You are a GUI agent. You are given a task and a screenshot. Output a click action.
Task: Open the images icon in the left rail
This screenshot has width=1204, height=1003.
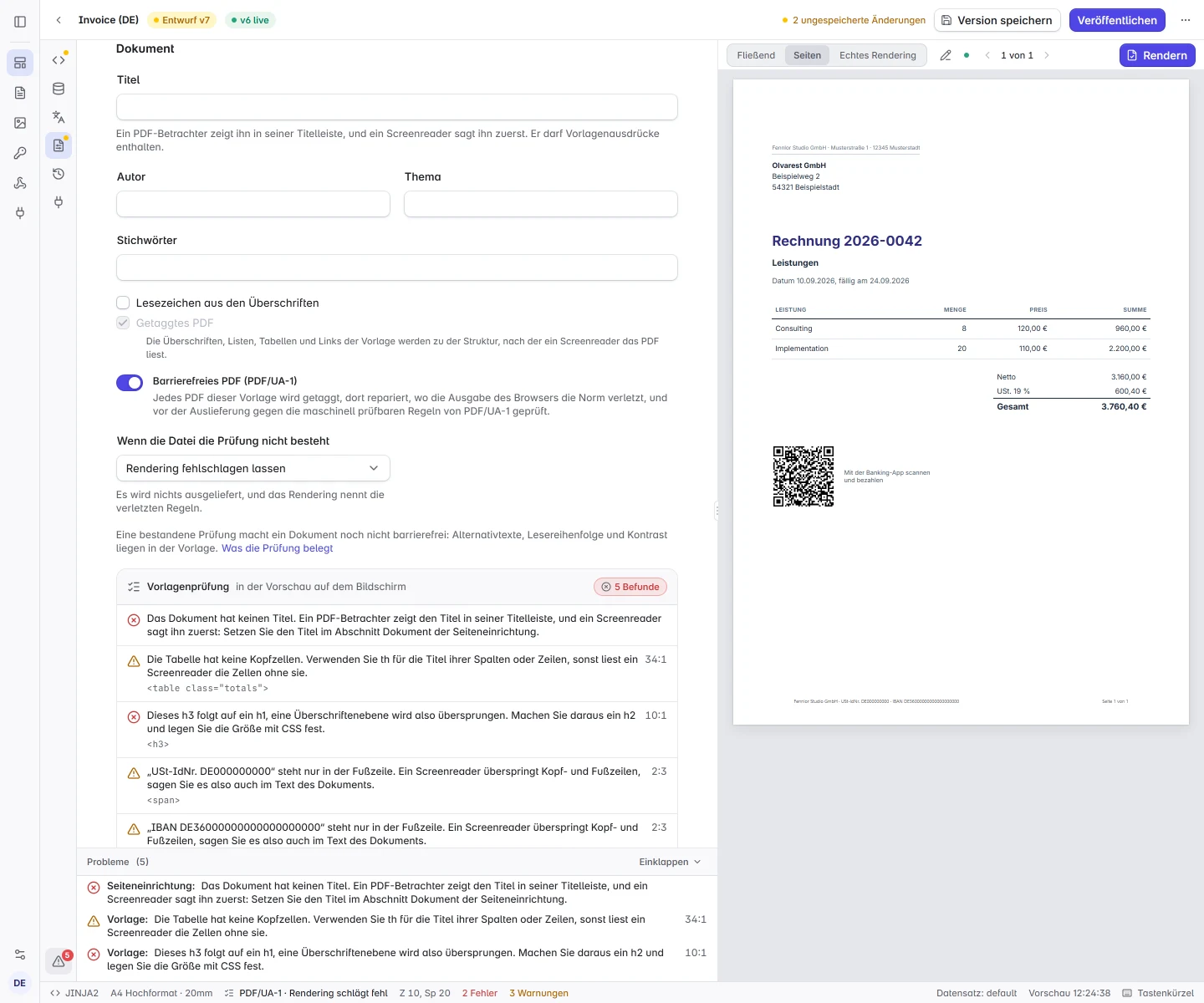(20, 123)
